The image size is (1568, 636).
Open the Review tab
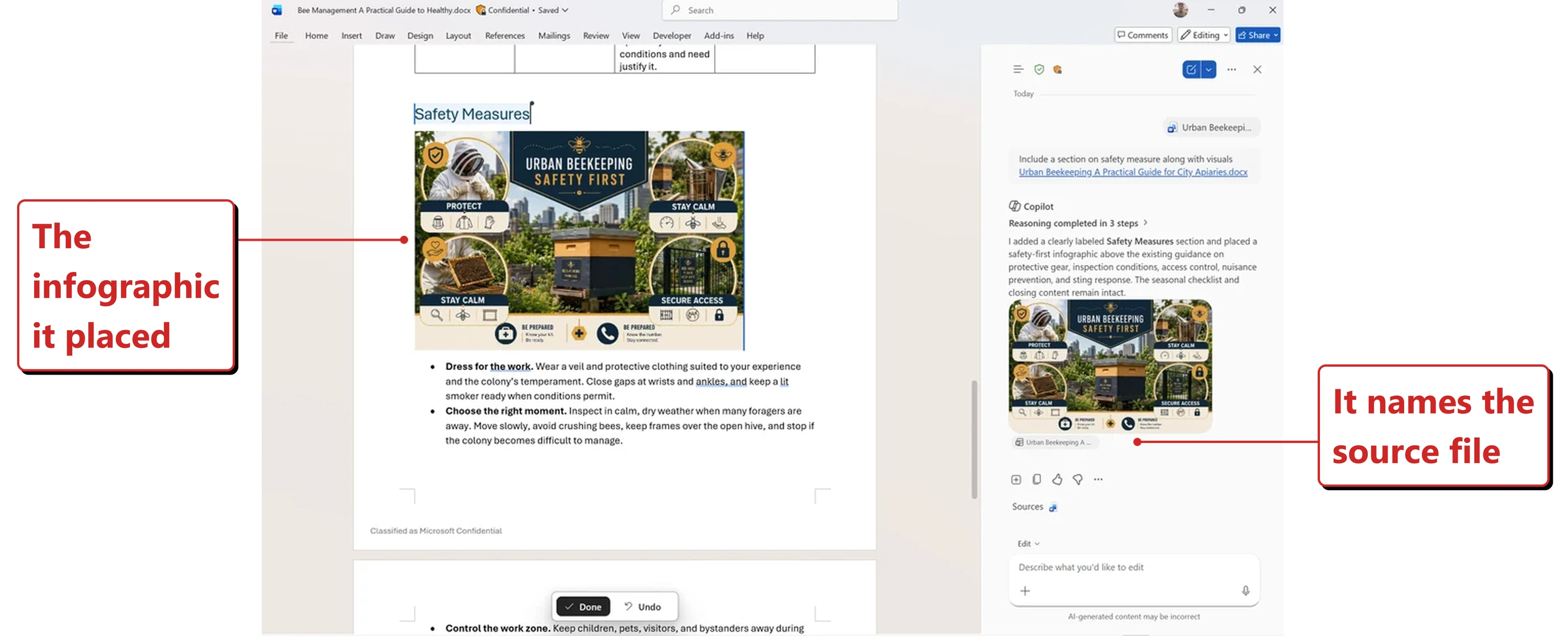pos(596,35)
